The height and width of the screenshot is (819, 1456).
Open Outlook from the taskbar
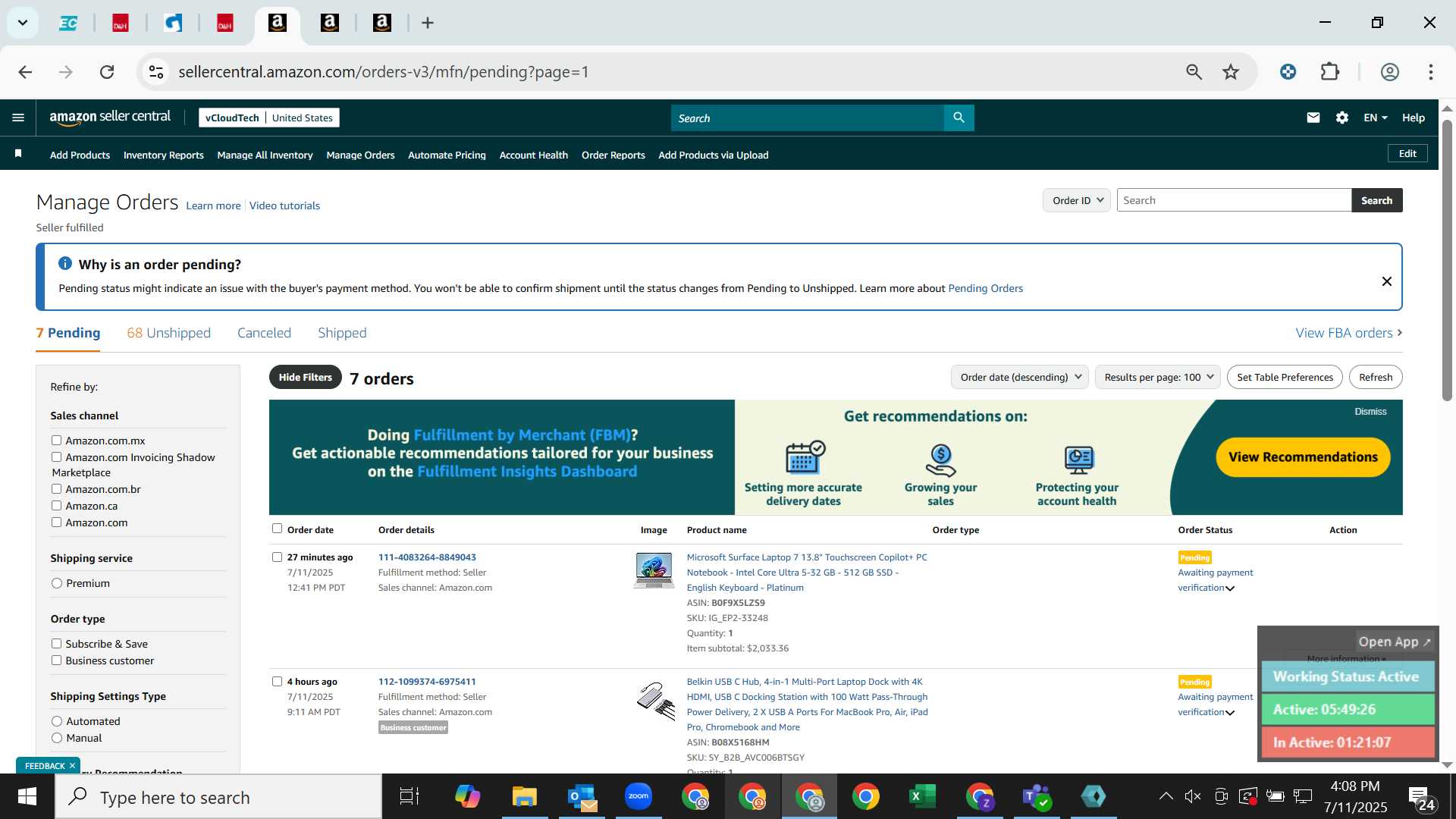pyautogui.click(x=582, y=796)
